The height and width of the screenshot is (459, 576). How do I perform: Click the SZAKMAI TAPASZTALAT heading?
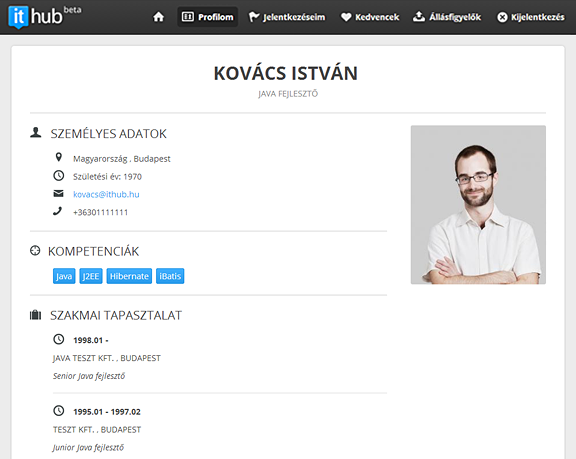(116, 315)
